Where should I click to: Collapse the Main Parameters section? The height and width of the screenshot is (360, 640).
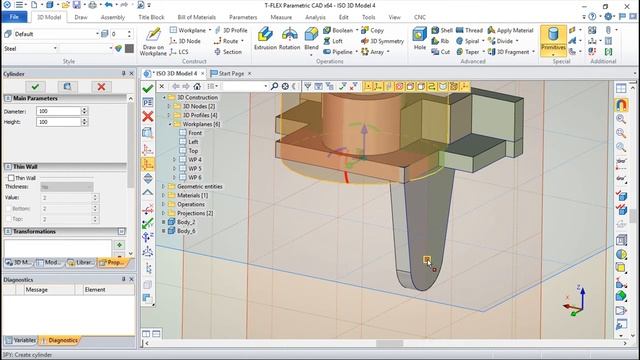[8, 98]
